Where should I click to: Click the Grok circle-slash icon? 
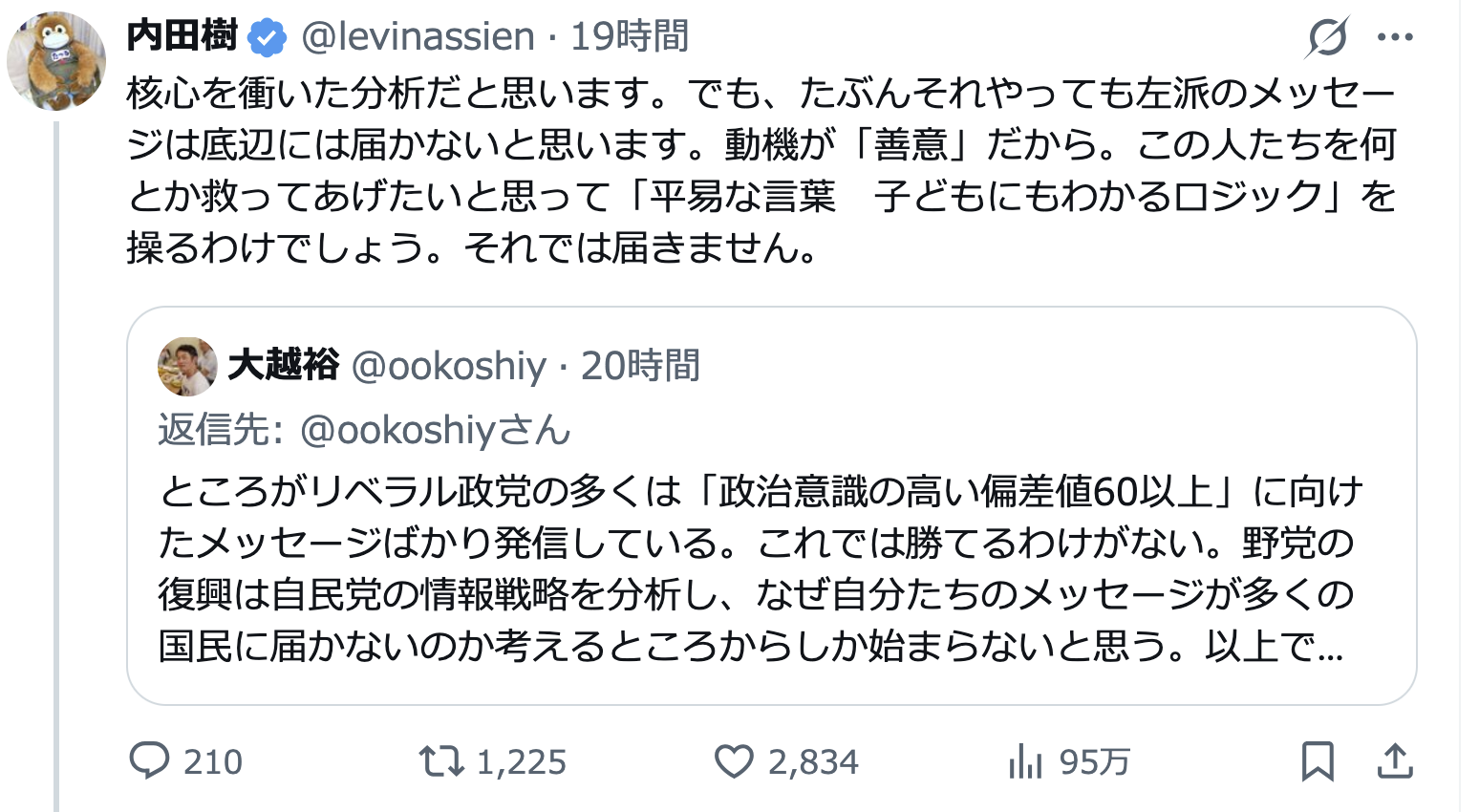pos(1328,38)
